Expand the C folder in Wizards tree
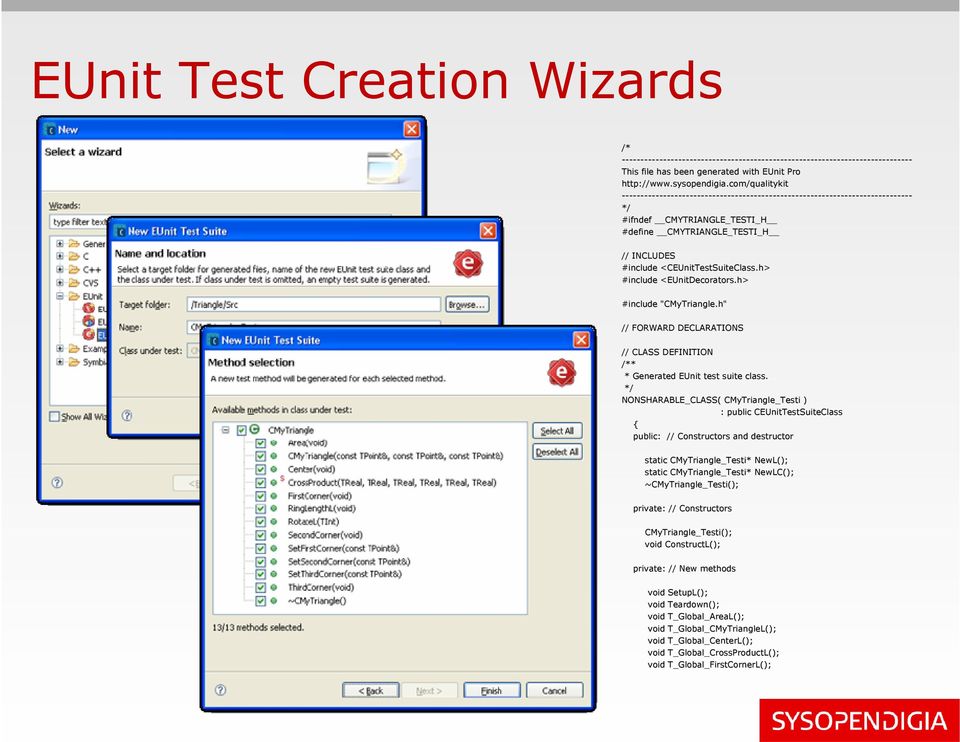The height and width of the screenshot is (742, 960). [59, 256]
